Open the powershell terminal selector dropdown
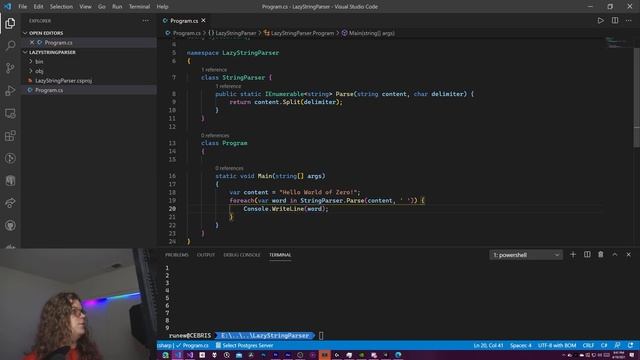The height and width of the screenshot is (360, 640). click(x=526, y=255)
